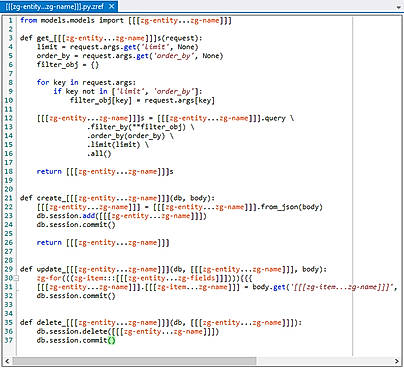Collapse the zg-for block fold marker at line 30

16,278
